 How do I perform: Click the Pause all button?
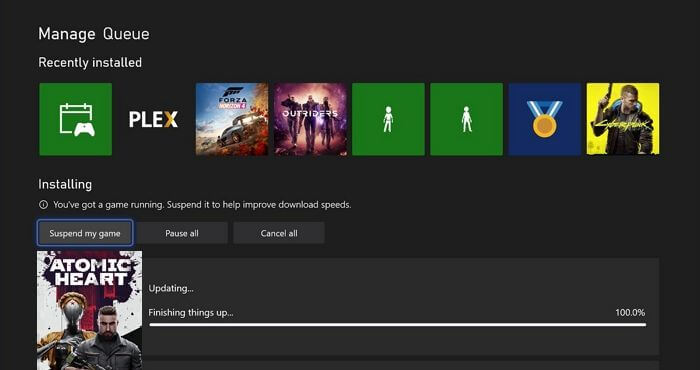coord(182,233)
